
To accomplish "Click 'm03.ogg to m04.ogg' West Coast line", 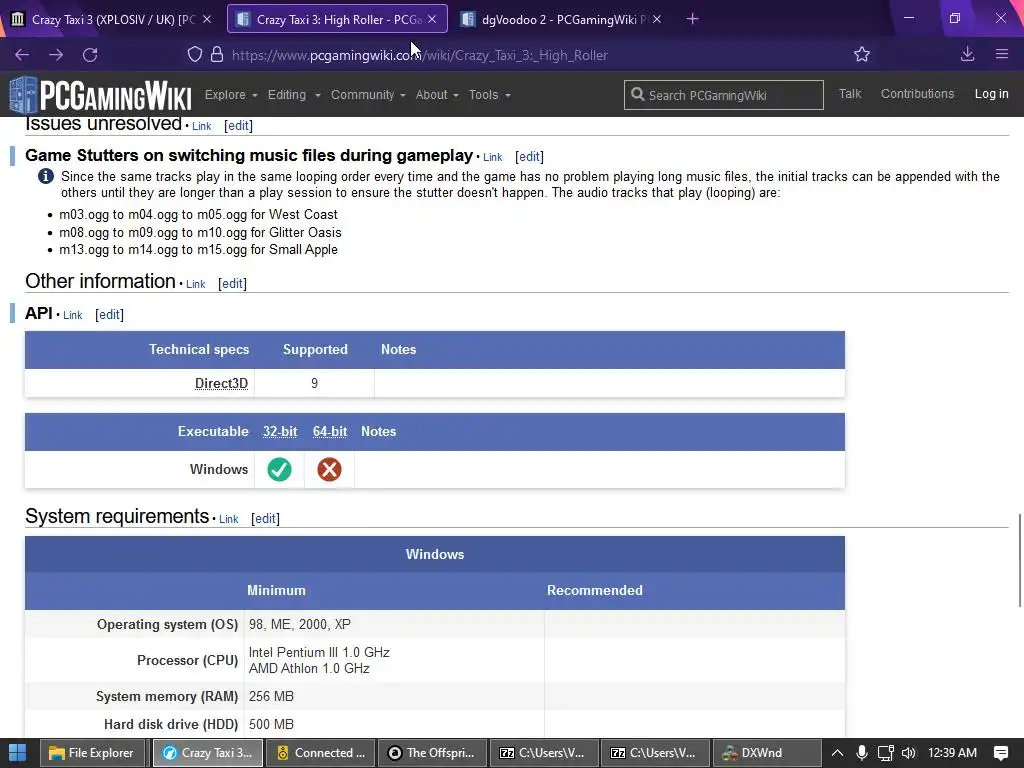I will click(199, 215).
